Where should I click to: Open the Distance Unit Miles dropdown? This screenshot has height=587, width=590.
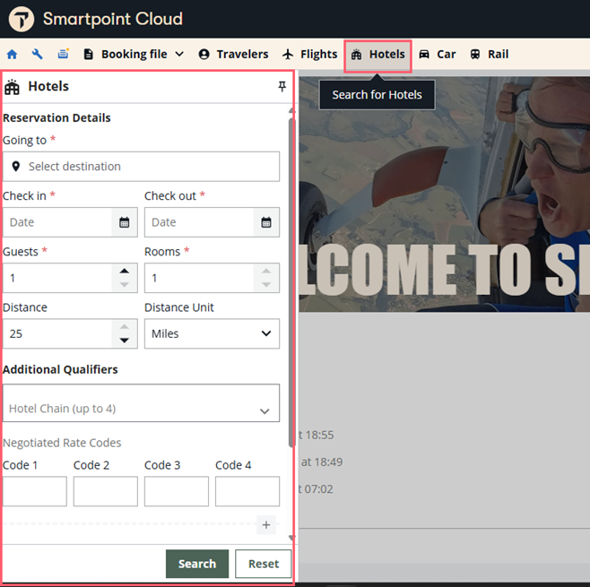pyautogui.click(x=212, y=334)
